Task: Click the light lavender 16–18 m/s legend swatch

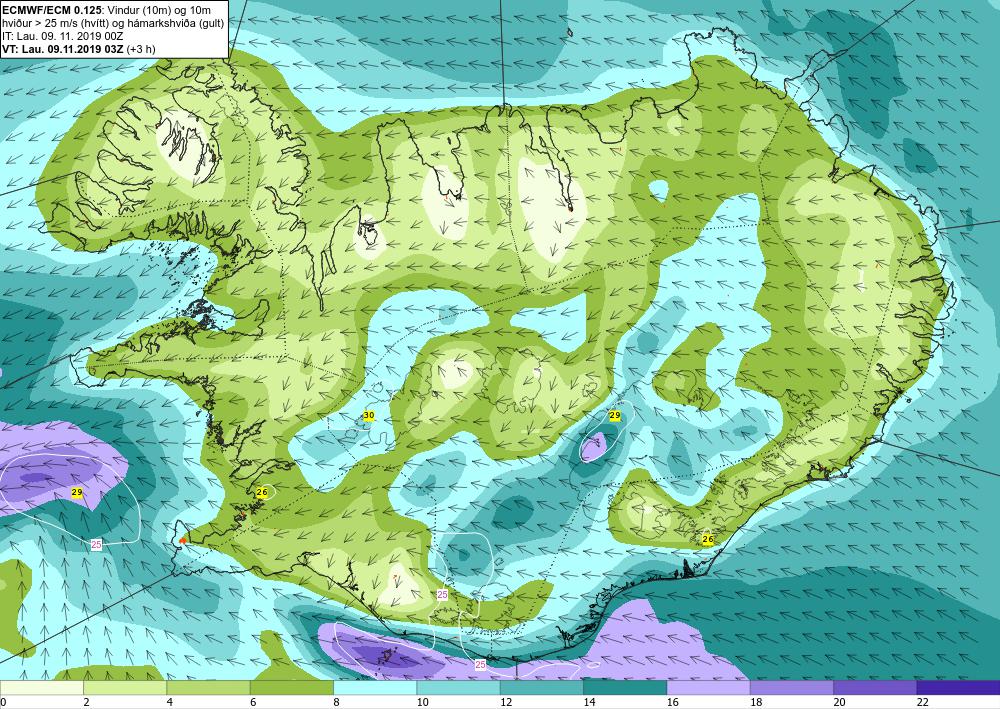Action: tap(708, 688)
